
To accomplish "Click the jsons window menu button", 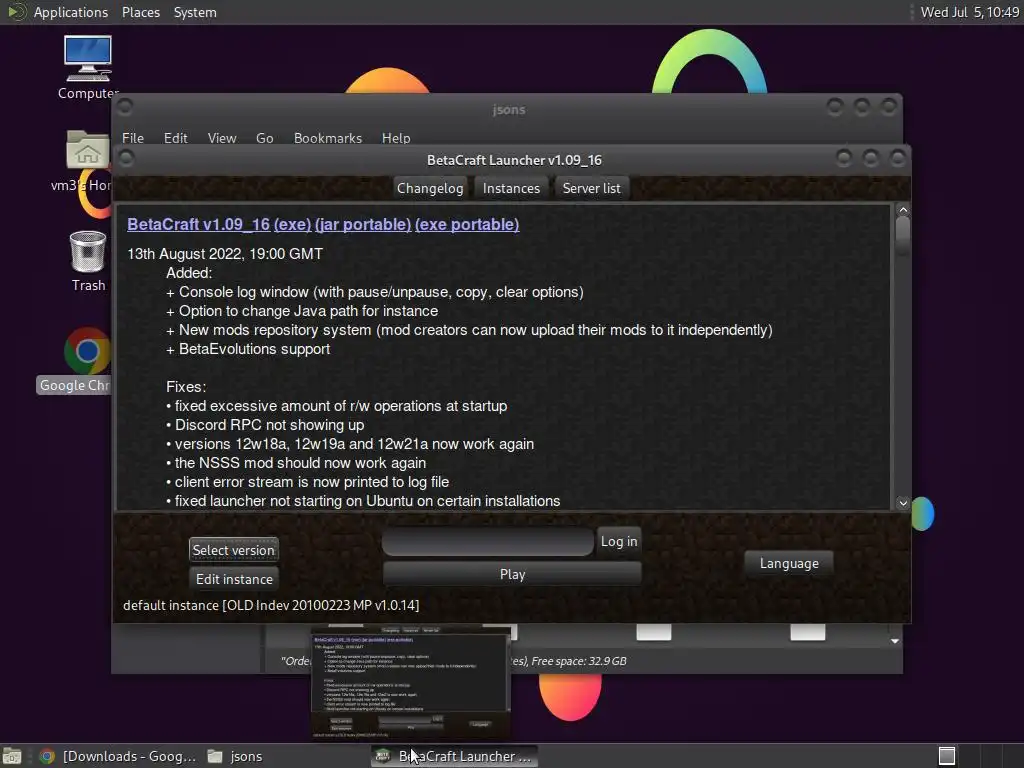I will (x=125, y=106).
